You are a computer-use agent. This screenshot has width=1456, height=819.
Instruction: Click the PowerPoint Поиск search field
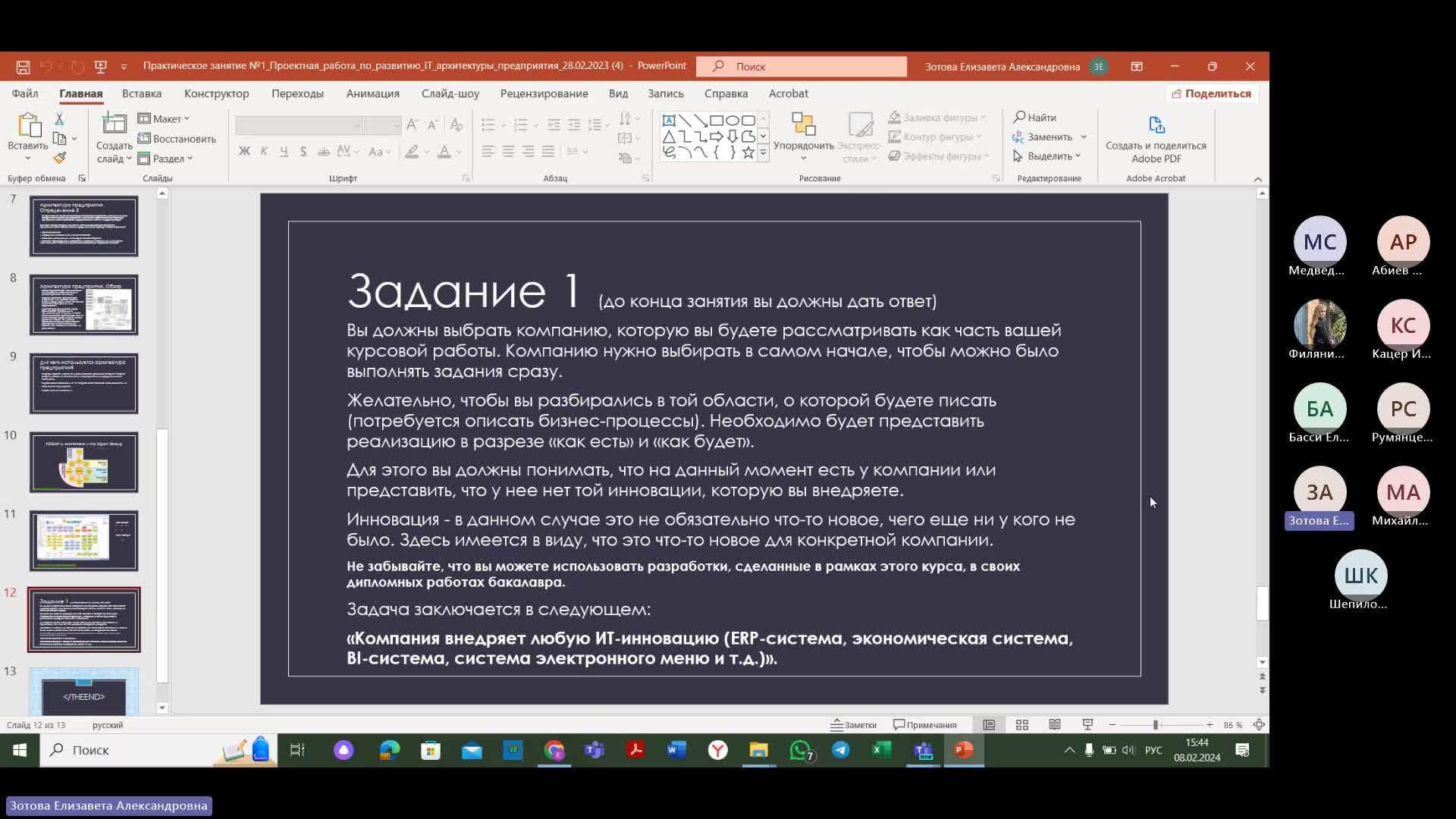pyautogui.click(x=802, y=67)
